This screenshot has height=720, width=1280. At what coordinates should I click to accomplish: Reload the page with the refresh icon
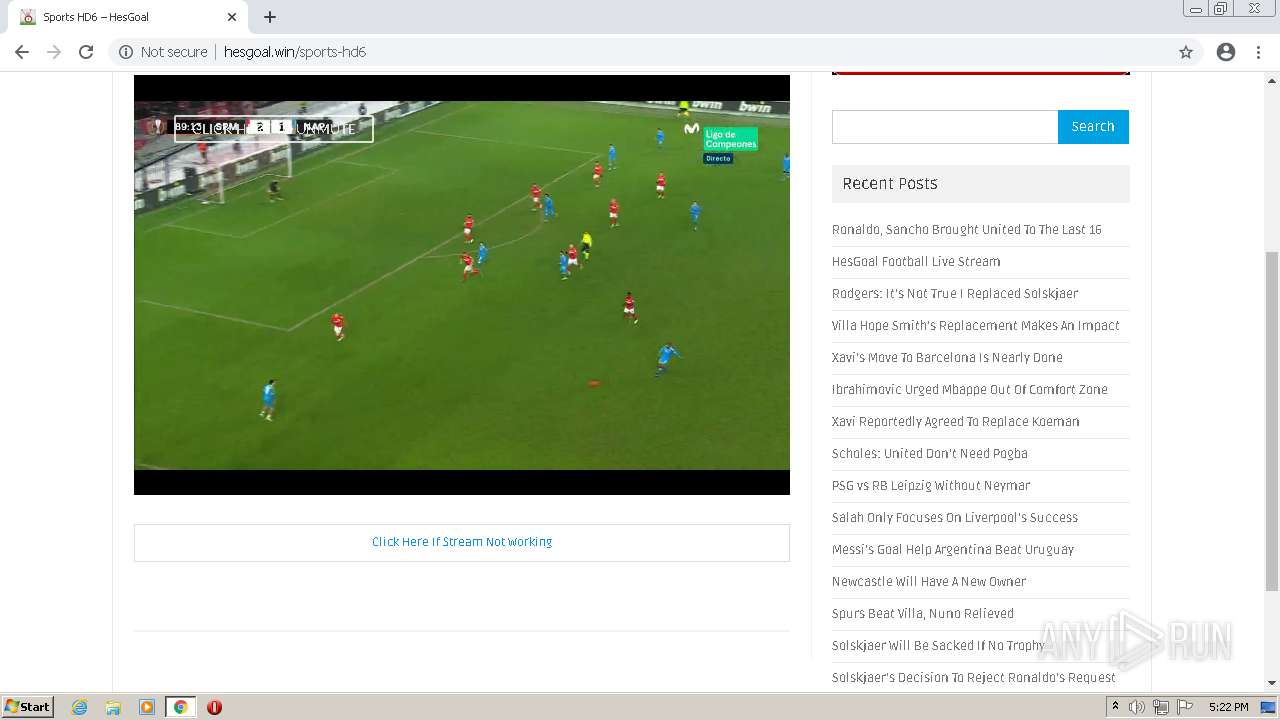click(x=86, y=52)
